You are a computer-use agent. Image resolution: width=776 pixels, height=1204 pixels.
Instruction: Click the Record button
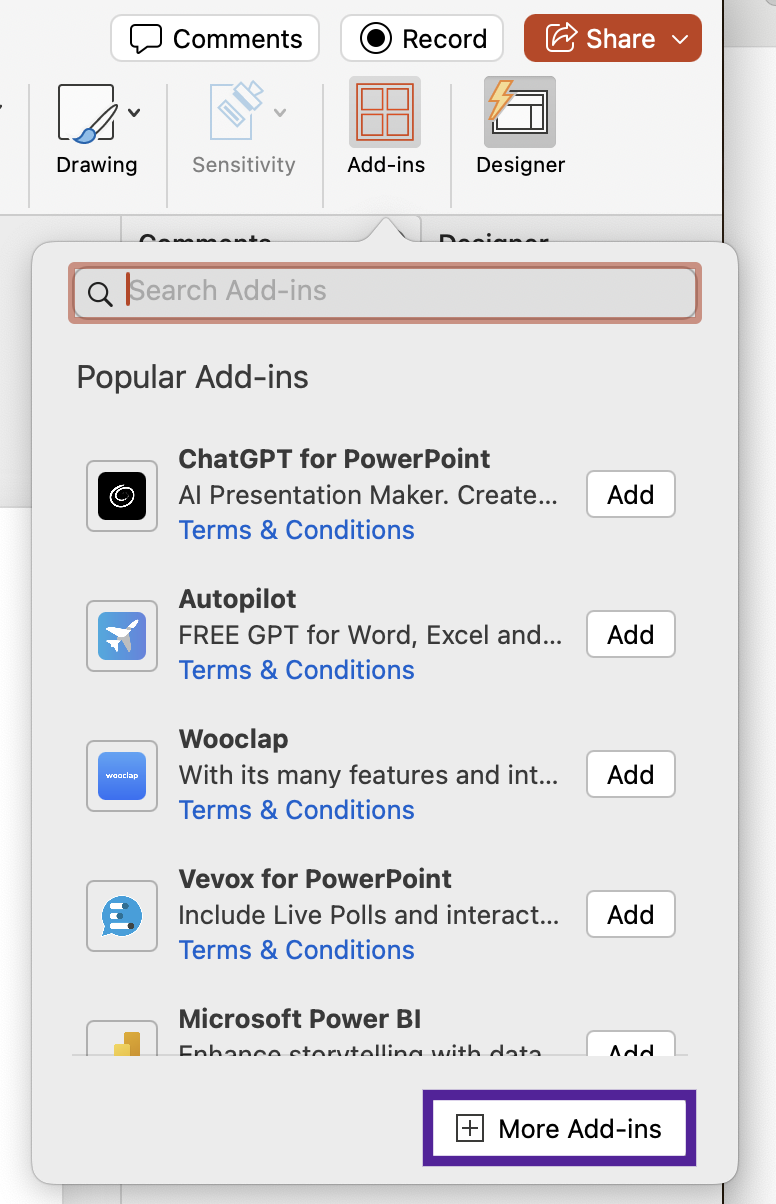423,39
